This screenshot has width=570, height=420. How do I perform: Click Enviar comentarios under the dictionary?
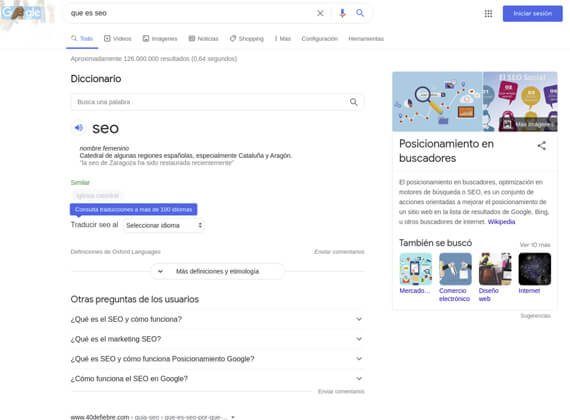pyautogui.click(x=339, y=252)
